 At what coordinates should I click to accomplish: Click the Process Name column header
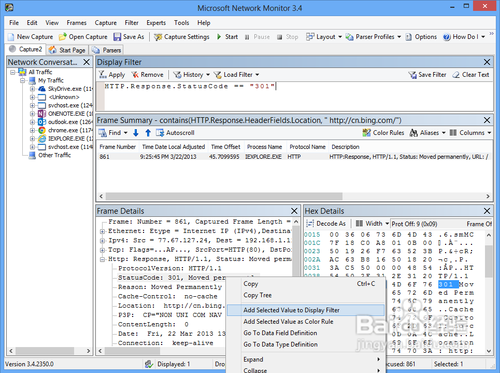click(x=264, y=147)
